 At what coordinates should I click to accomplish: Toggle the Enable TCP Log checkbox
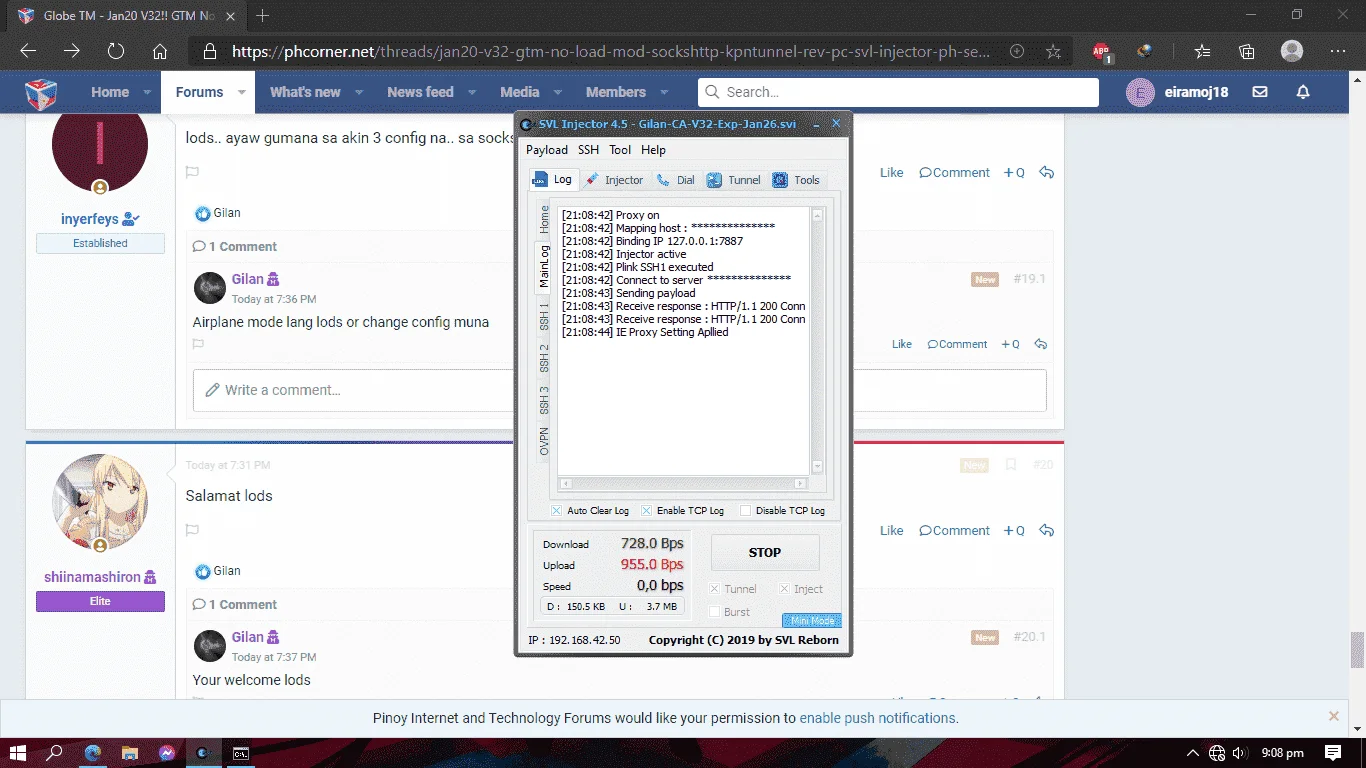tap(646, 510)
